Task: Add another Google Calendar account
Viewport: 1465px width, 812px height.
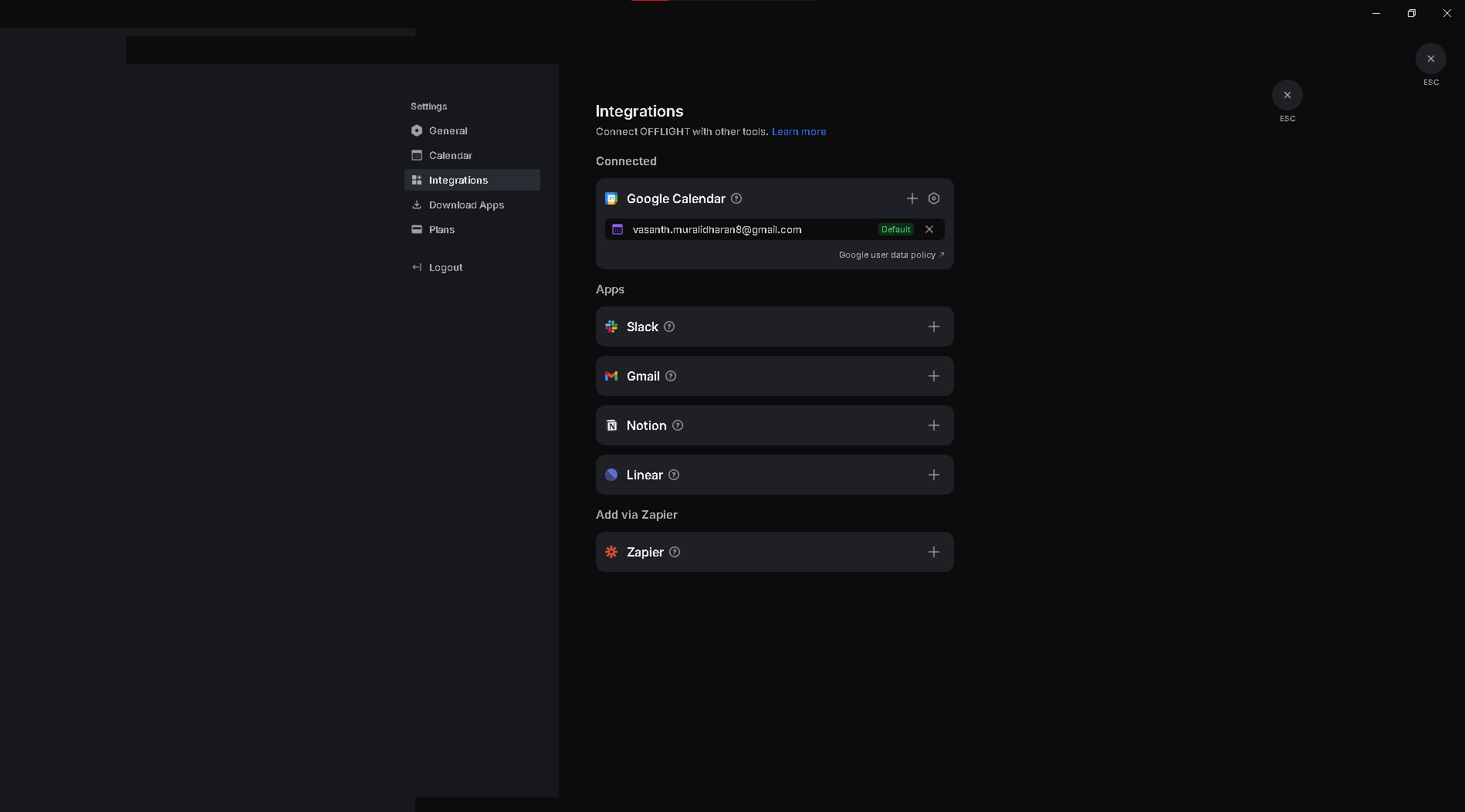Action: [912, 198]
